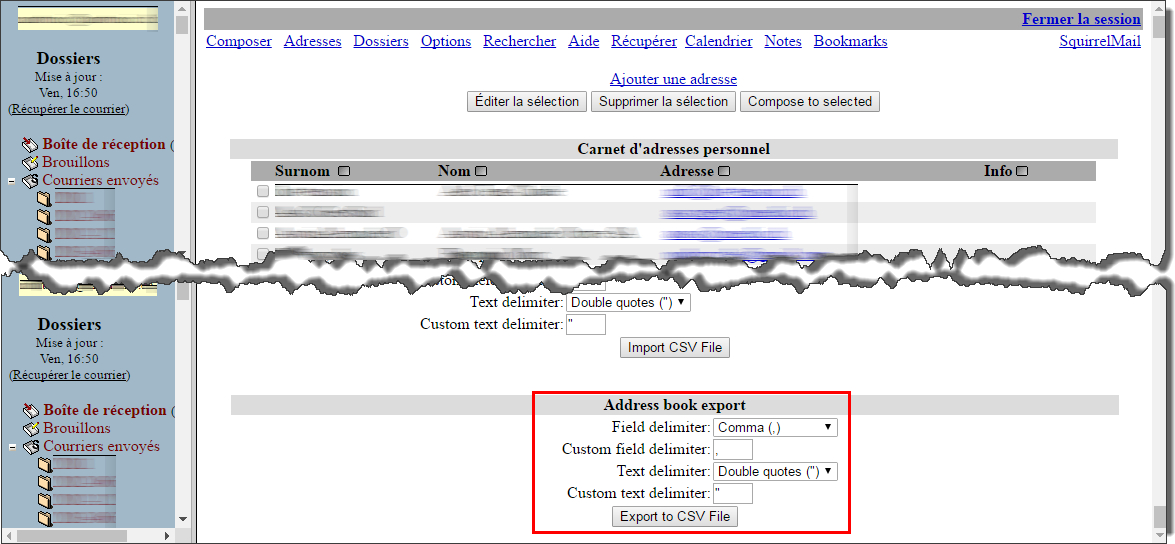Click first subfolder icon under lower Courriers envoyés

click(43, 465)
